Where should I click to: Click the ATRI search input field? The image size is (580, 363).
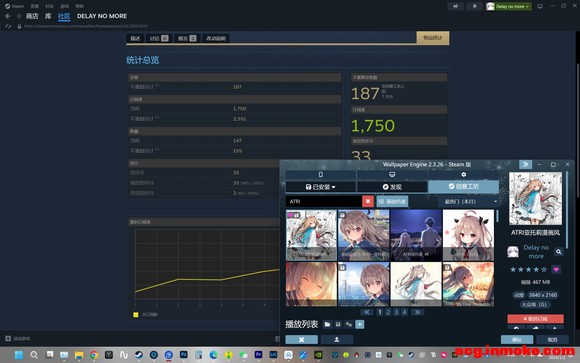pyautogui.click(x=324, y=201)
